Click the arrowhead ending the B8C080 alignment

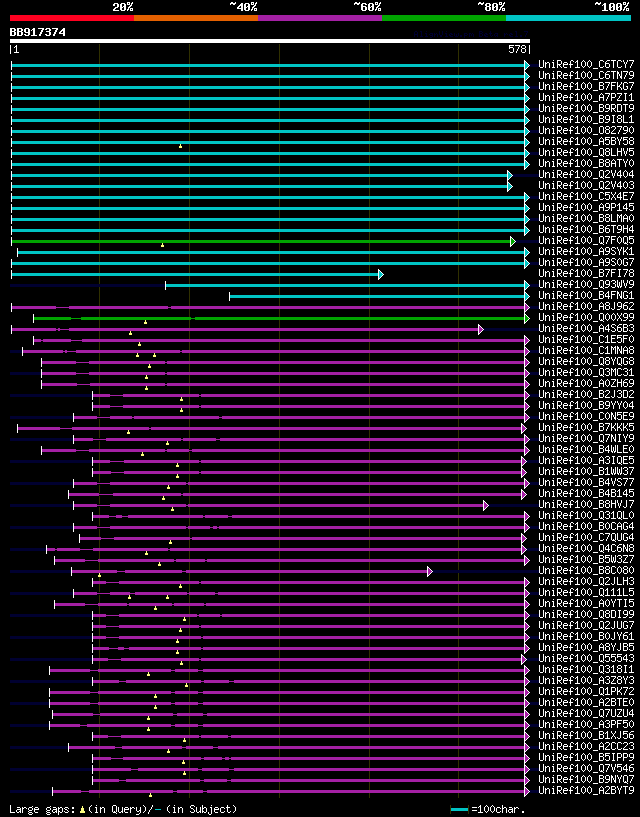[x=430, y=572]
